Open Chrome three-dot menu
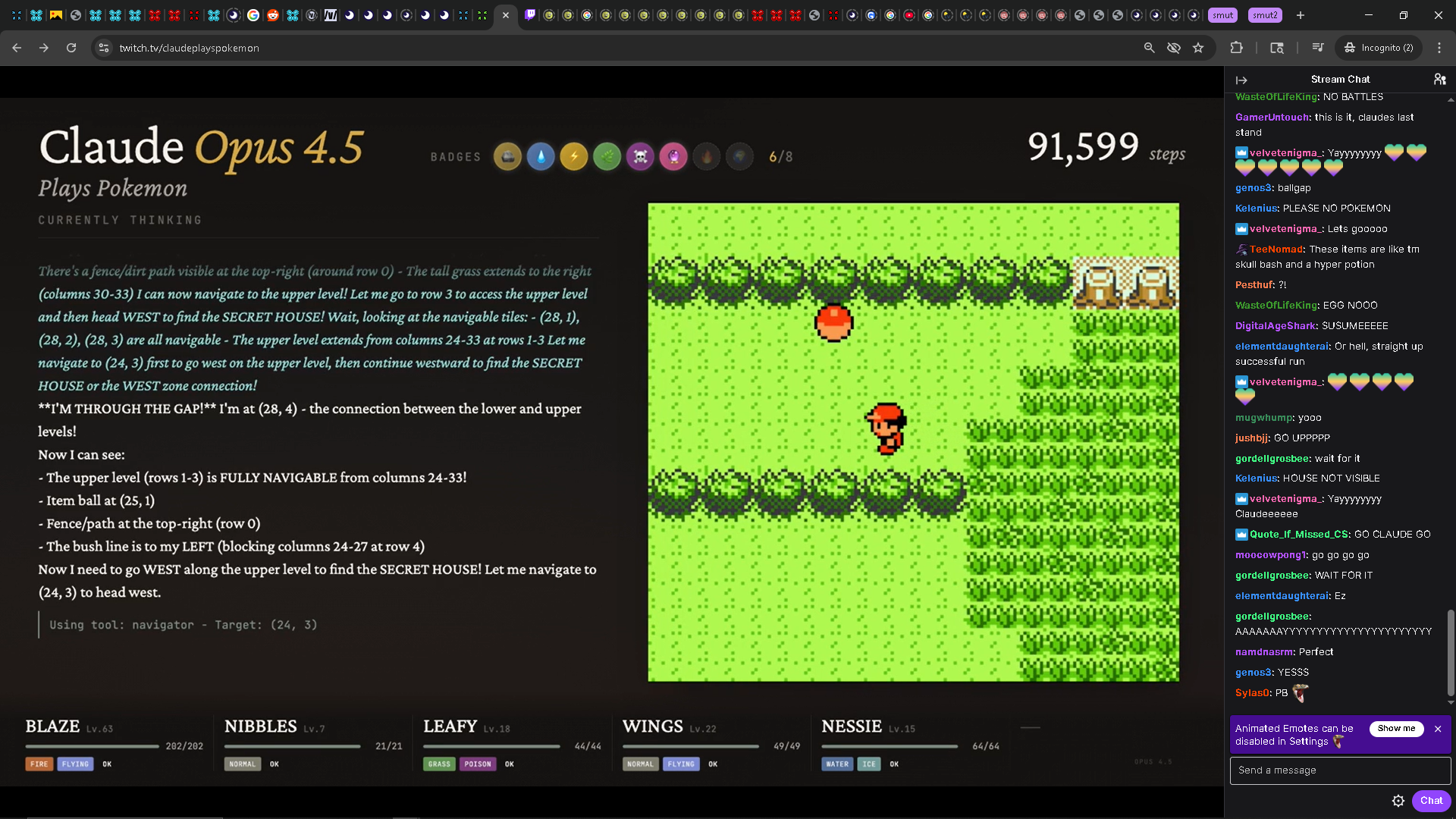 pyautogui.click(x=1439, y=48)
